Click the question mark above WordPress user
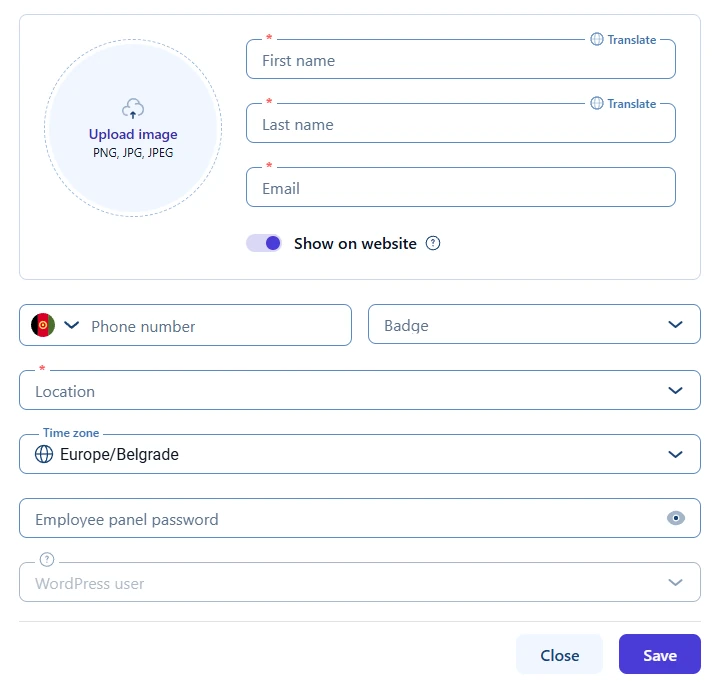The width and height of the screenshot is (718, 684). [x=46, y=560]
